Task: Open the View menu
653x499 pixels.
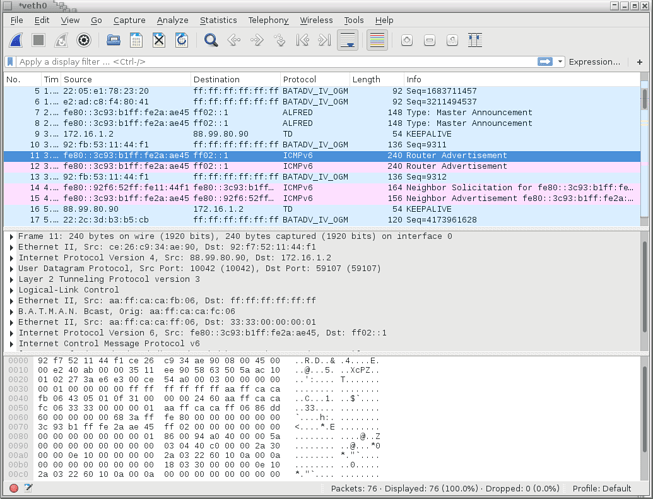Action: (x=70, y=20)
